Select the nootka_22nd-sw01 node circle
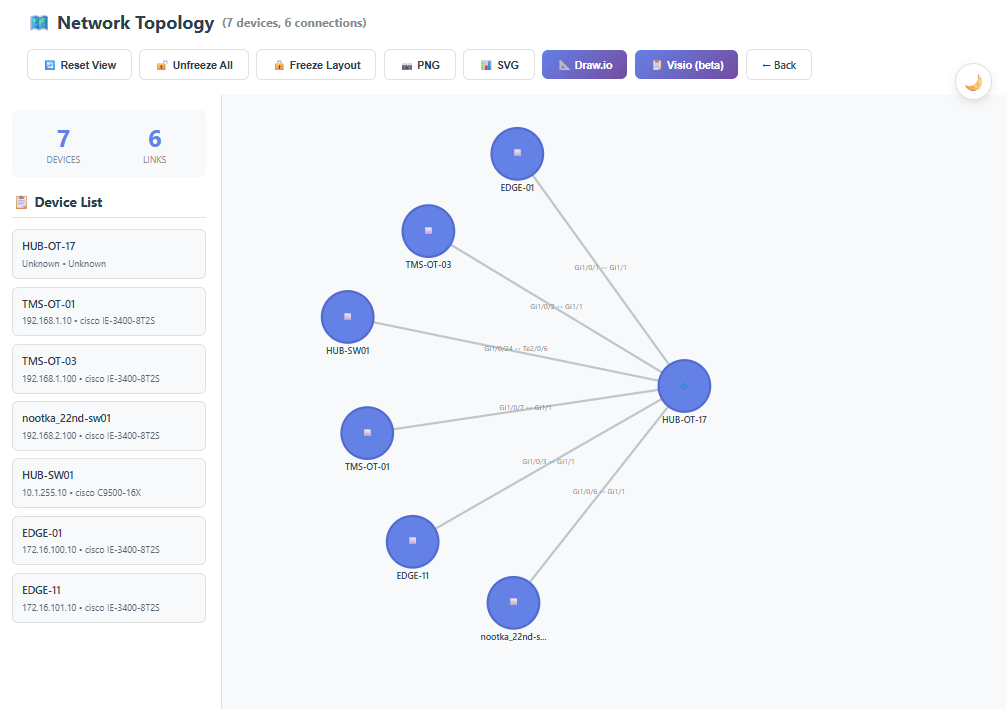Screen dimensions: 1006x709 coord(513,602)
